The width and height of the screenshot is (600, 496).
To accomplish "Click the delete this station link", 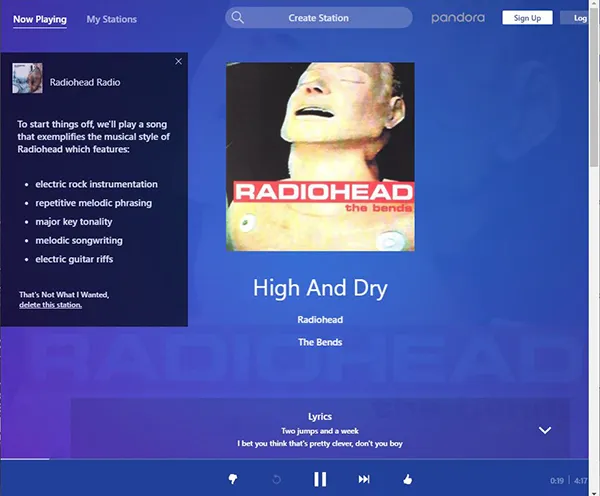I will [51, 305].
